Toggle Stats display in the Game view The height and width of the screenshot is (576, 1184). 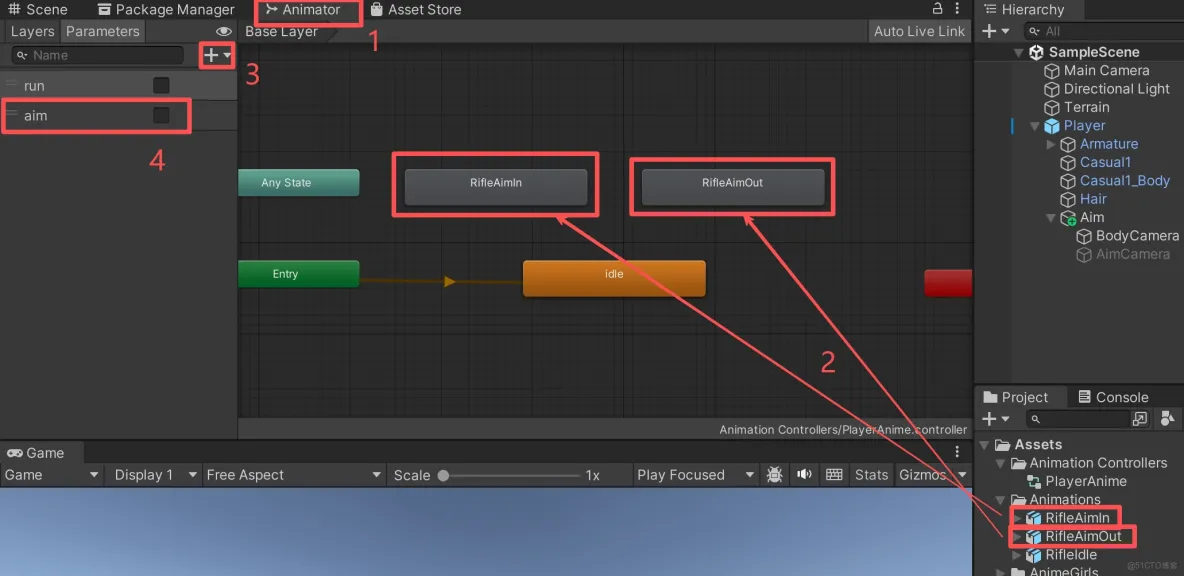(871, 474)
